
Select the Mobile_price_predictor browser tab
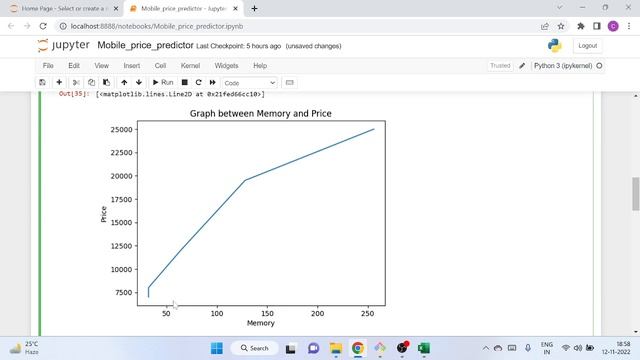[x=184, y=8]
